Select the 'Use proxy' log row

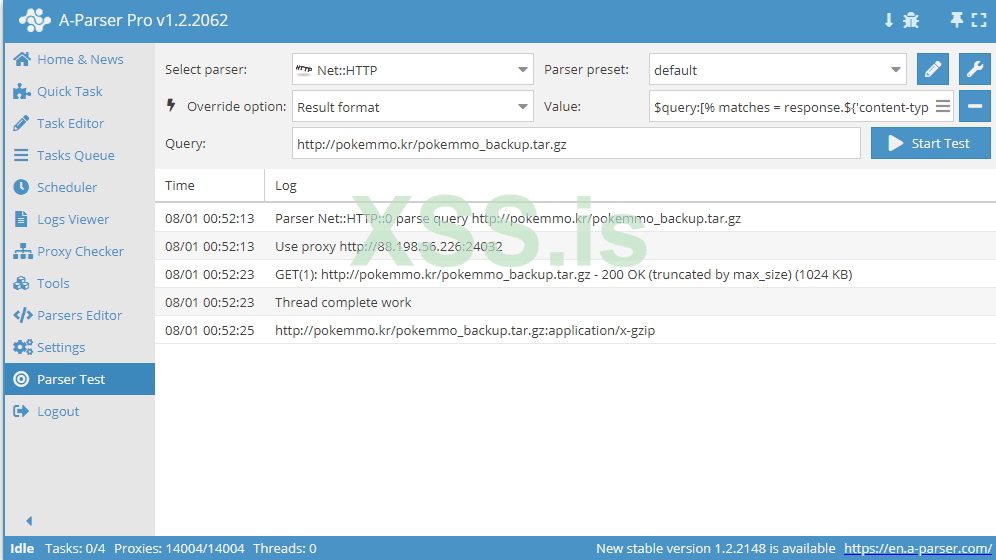(x=575, y=246)
